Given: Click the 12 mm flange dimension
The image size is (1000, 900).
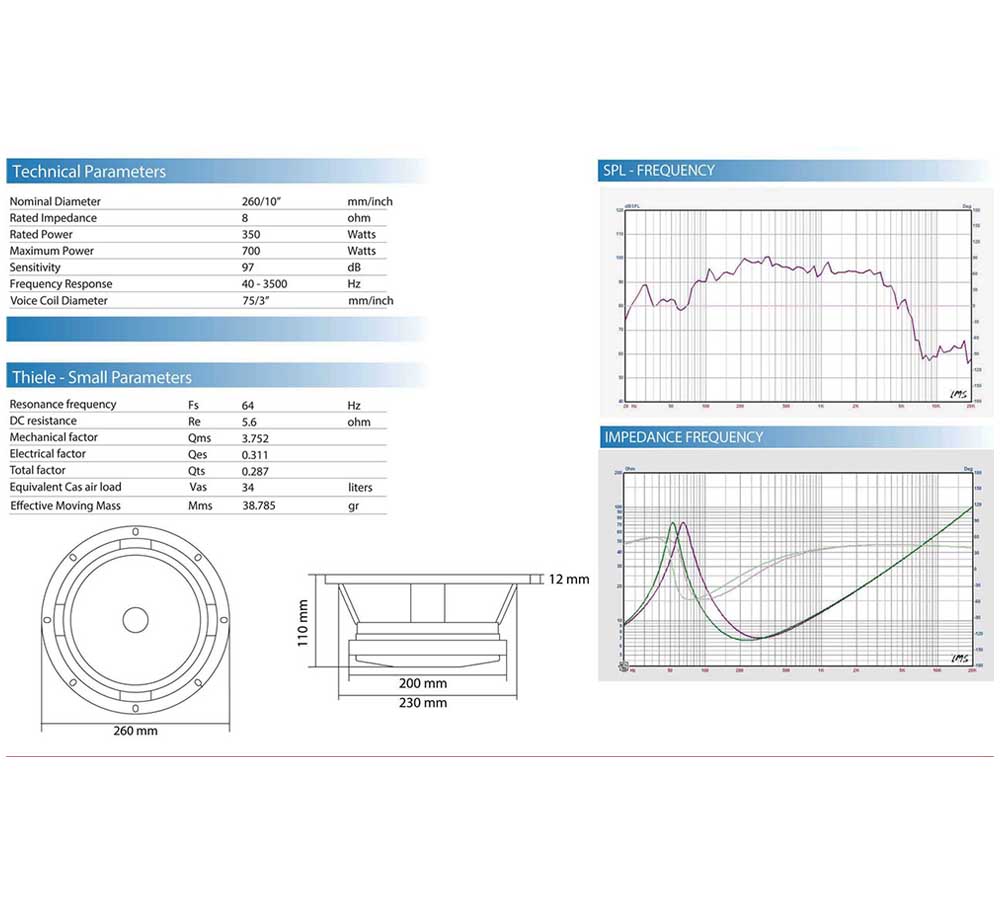Looking at the screenshot, I should (569, 580).
